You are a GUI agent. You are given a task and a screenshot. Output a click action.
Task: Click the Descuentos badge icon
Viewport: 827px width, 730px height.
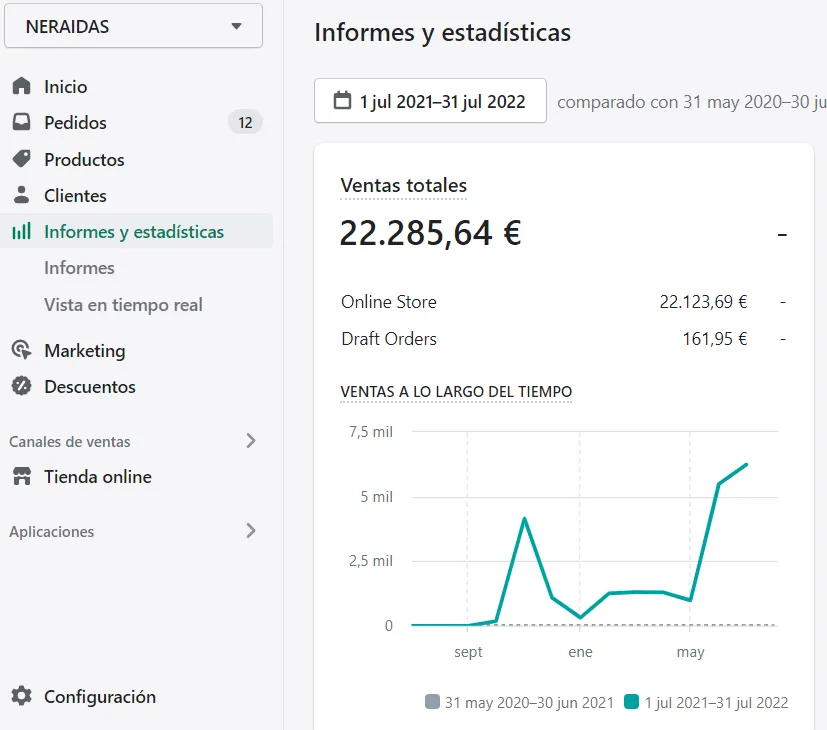pos(21,386)
